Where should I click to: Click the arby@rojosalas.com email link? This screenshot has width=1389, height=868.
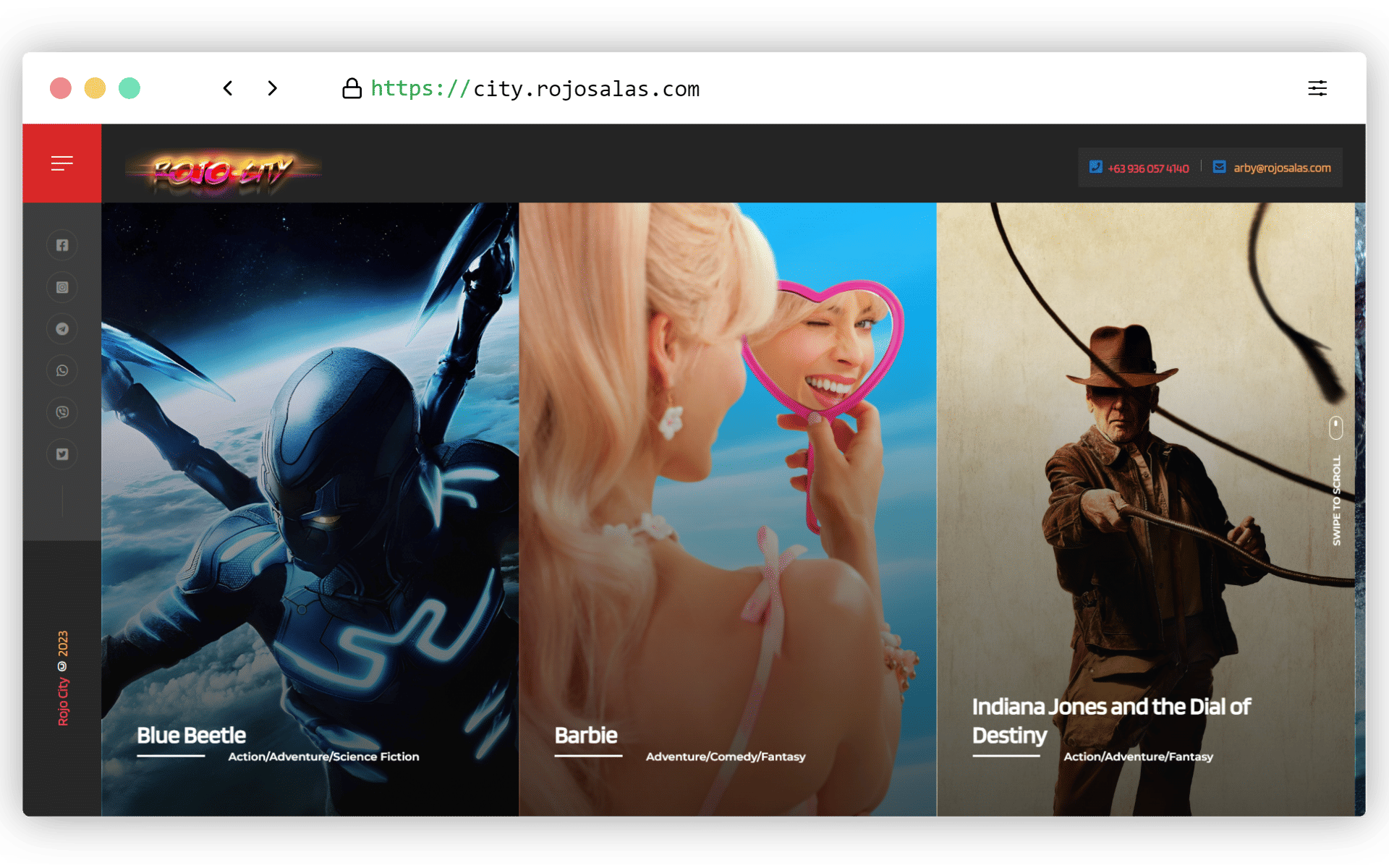pyautogui.click(x=1281, y=168)
